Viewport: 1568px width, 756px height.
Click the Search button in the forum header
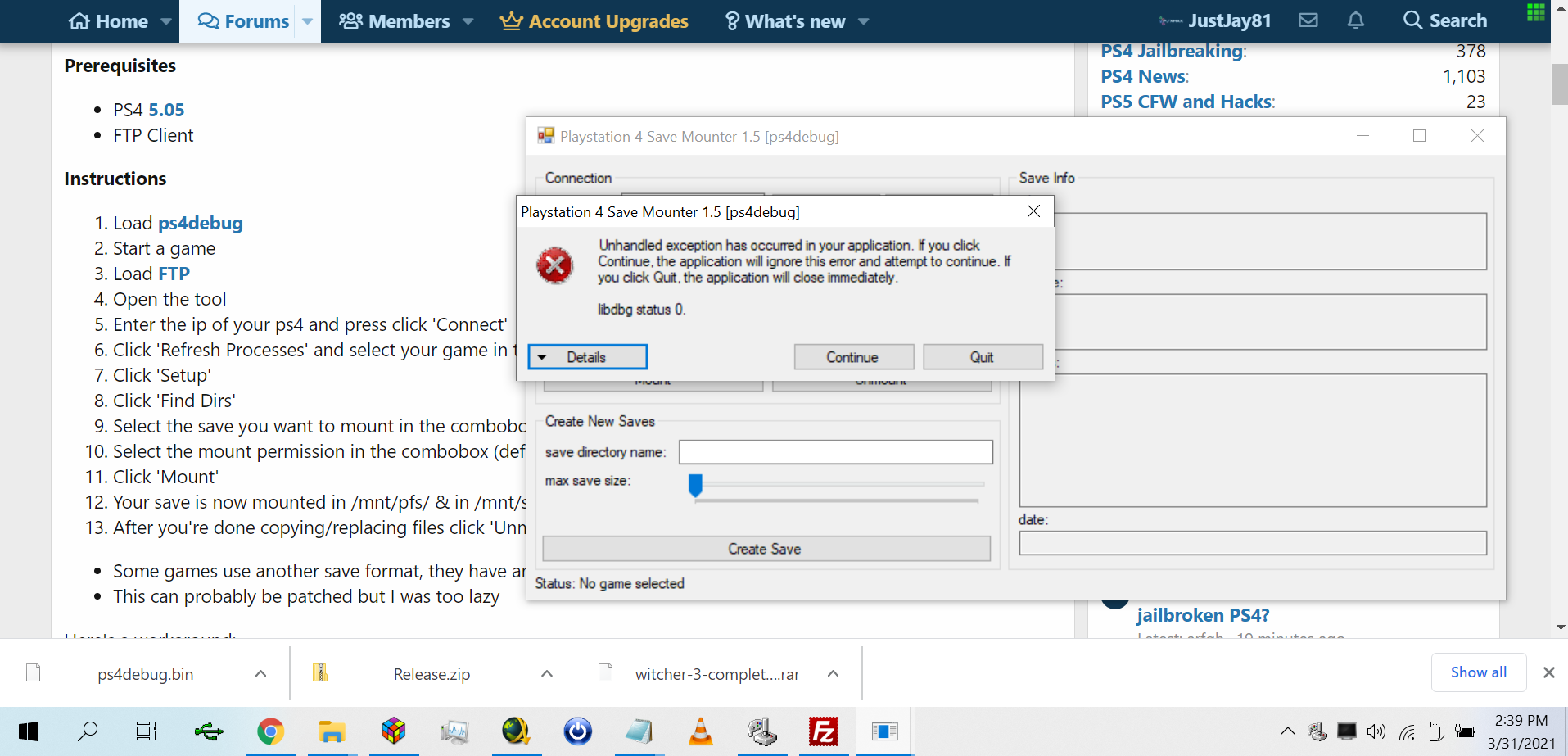[x=1445, y=20]
